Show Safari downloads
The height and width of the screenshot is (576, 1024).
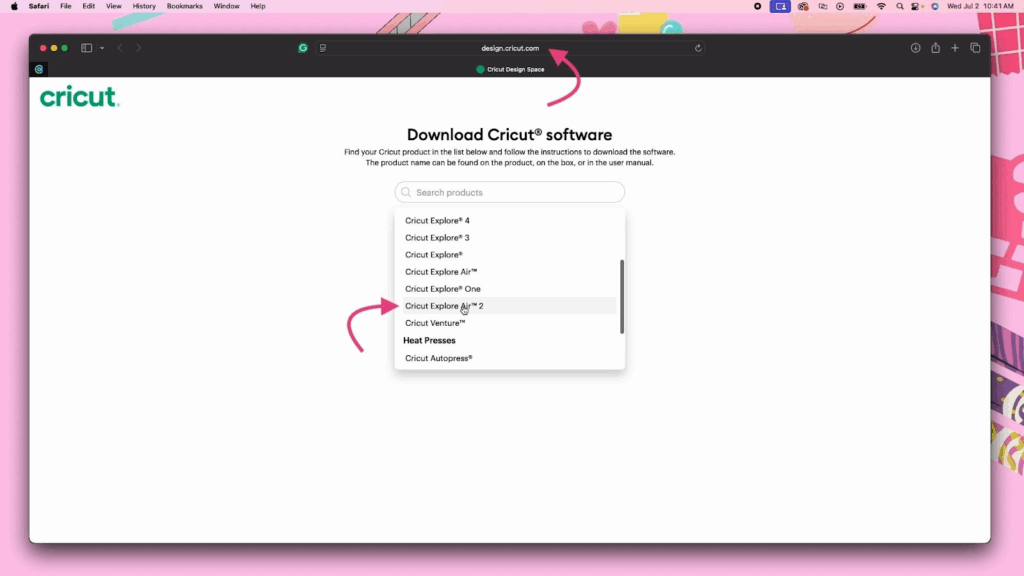pyautogui.click(x=916, y=48)
